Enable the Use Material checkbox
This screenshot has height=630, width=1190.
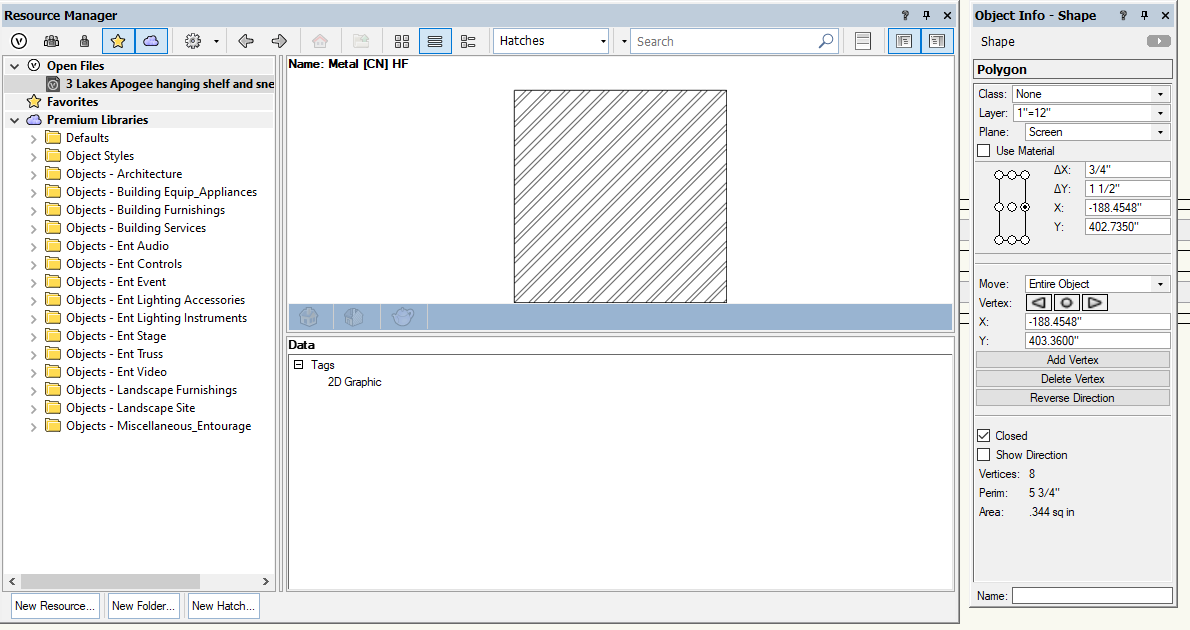(984, 151)
